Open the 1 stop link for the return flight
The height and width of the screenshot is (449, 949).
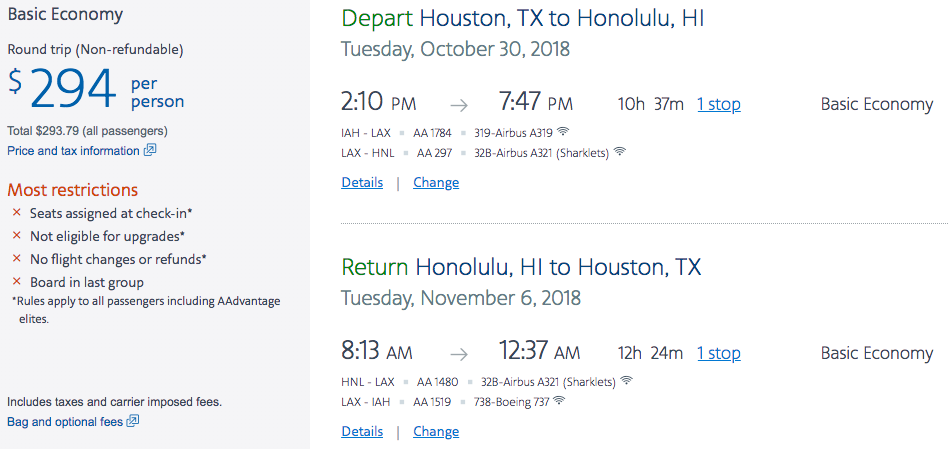click(x=719, y=353)
